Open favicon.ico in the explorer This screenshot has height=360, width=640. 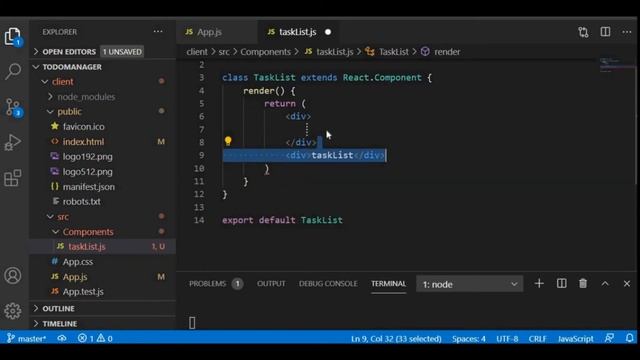click(x=103, y=127)
